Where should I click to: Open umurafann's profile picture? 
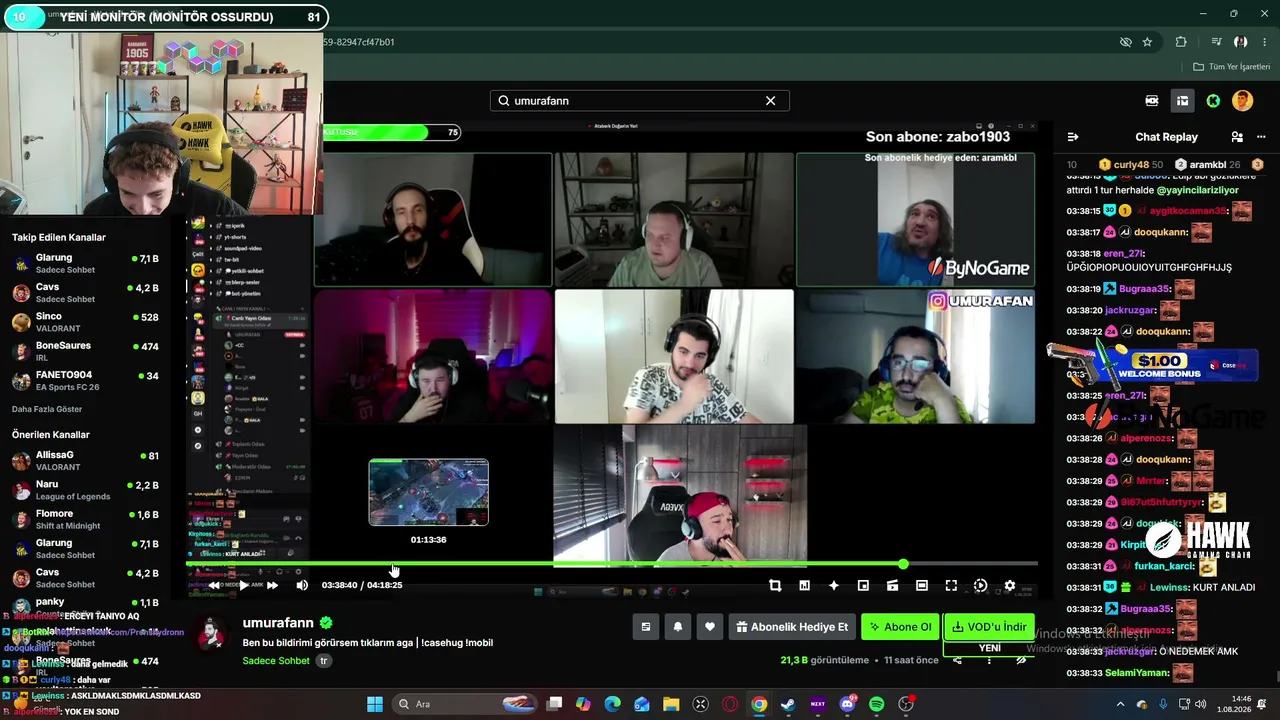(x=211, y=634)
